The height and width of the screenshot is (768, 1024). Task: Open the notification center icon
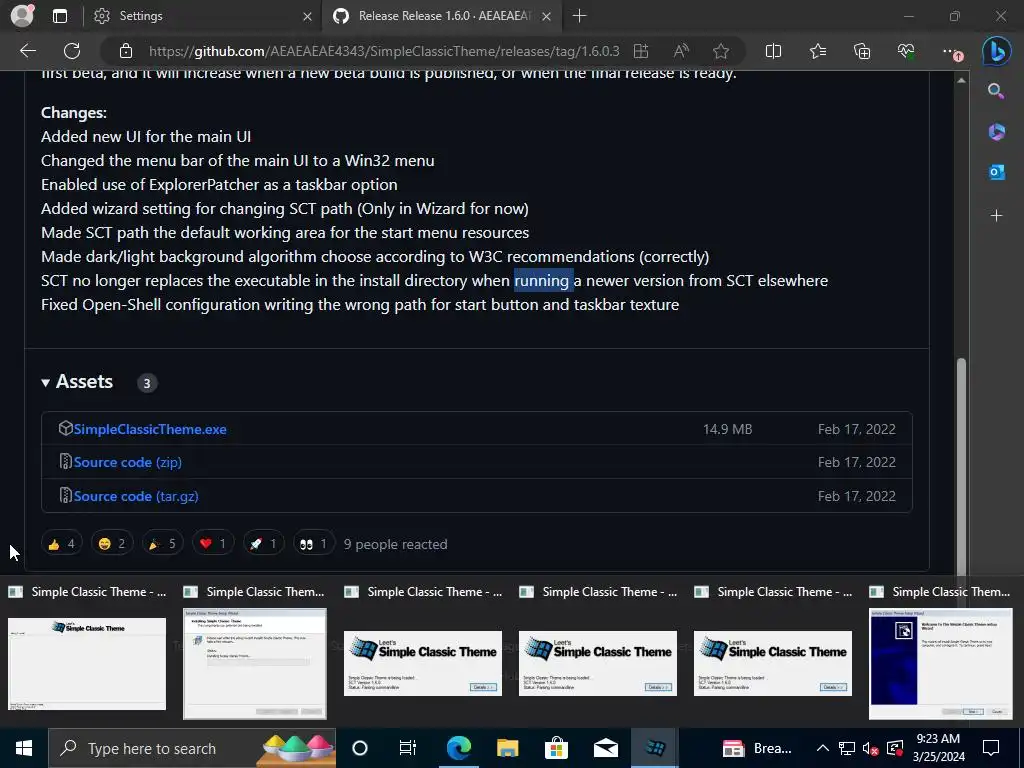click(x=991, y=748)
